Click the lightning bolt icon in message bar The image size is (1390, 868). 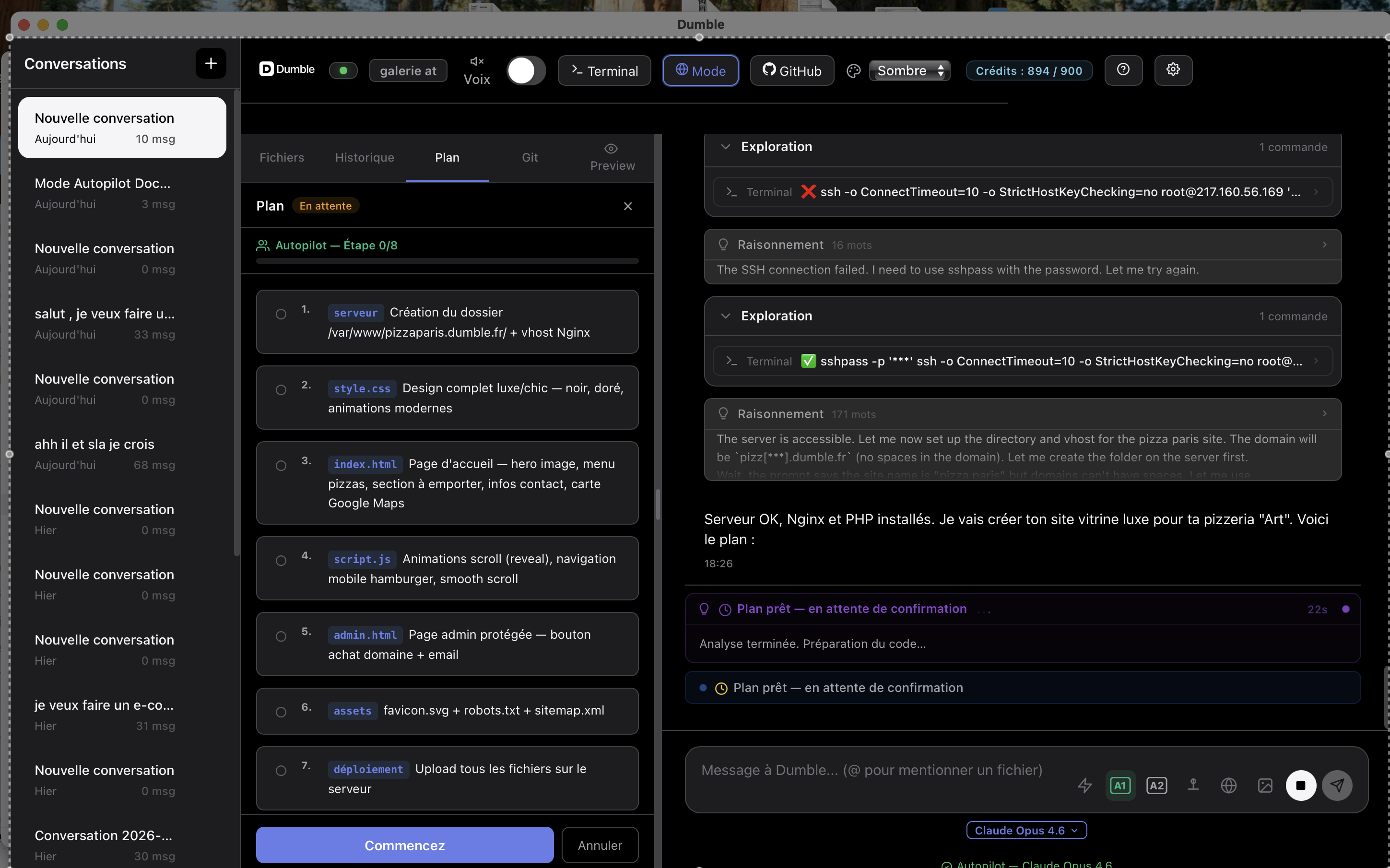(x=1084, y=785)
